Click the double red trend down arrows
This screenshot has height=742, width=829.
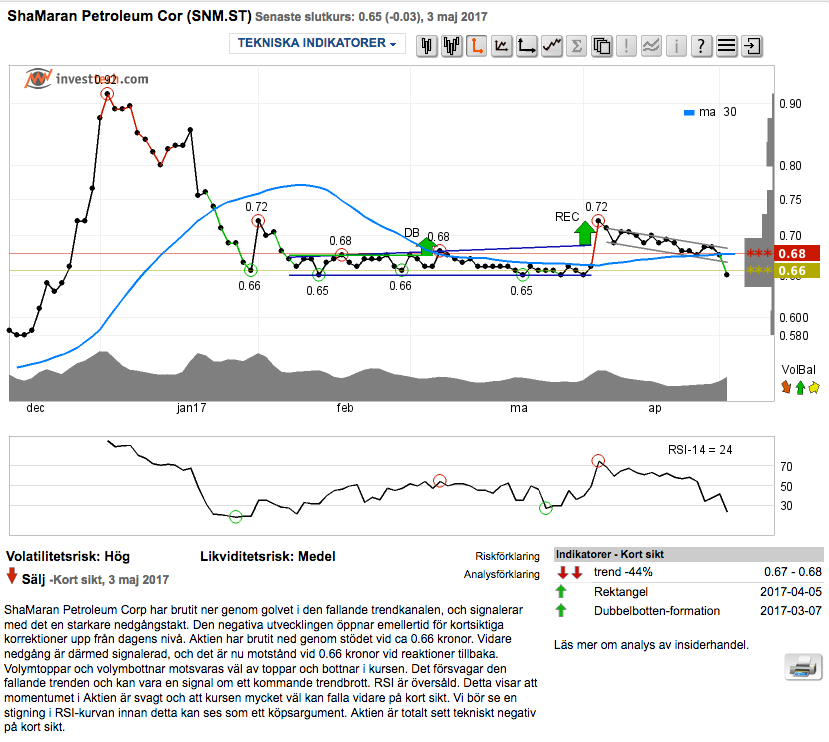click(569, 572)
